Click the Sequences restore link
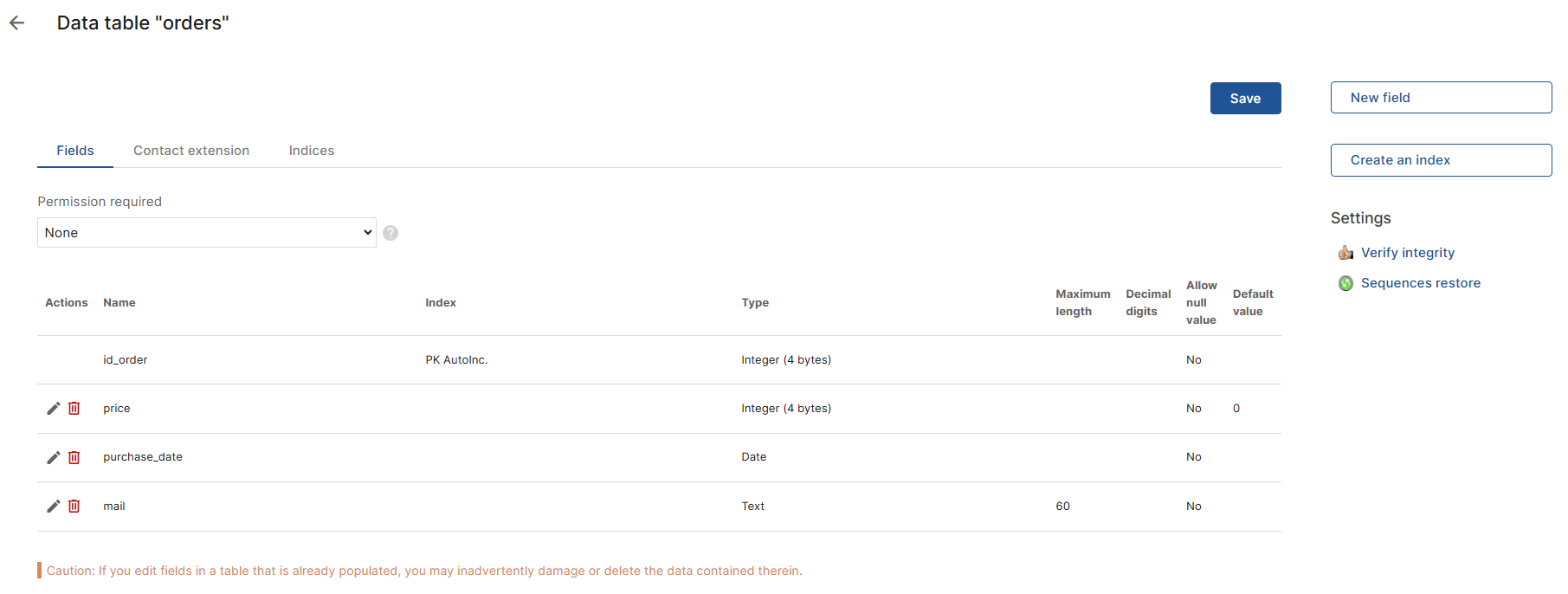This screenshot has width=1568, height=594. (x=1421, y=283)
